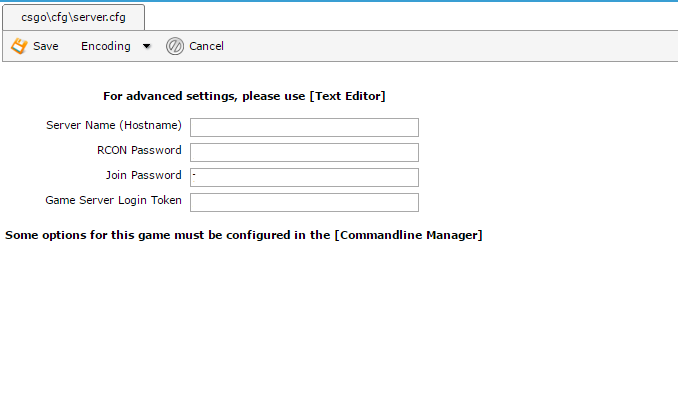Focus the RCON Password input field
Screen dimensions: 678x419
click(304, 153)
